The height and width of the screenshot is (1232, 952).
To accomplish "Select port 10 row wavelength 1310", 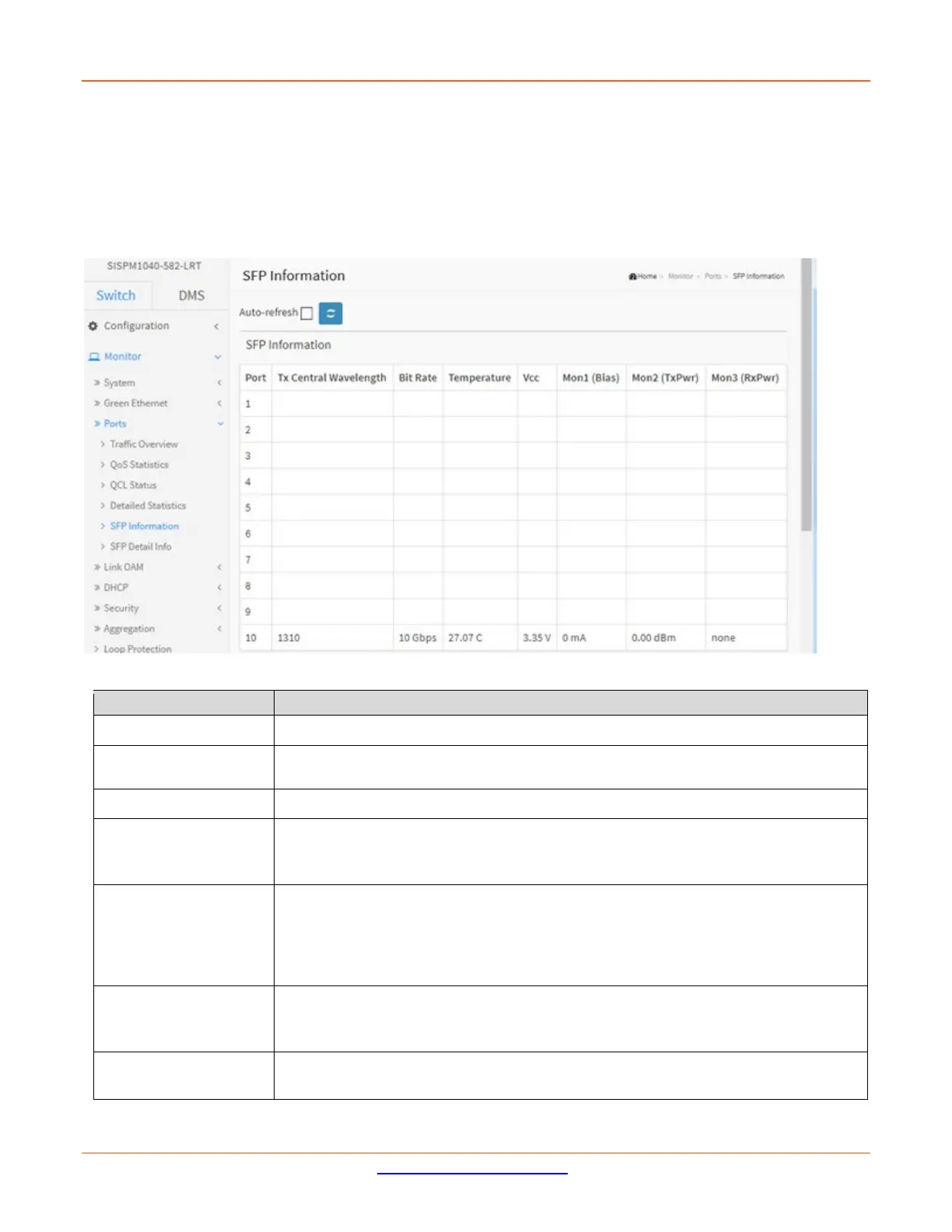I will point(289,638).
